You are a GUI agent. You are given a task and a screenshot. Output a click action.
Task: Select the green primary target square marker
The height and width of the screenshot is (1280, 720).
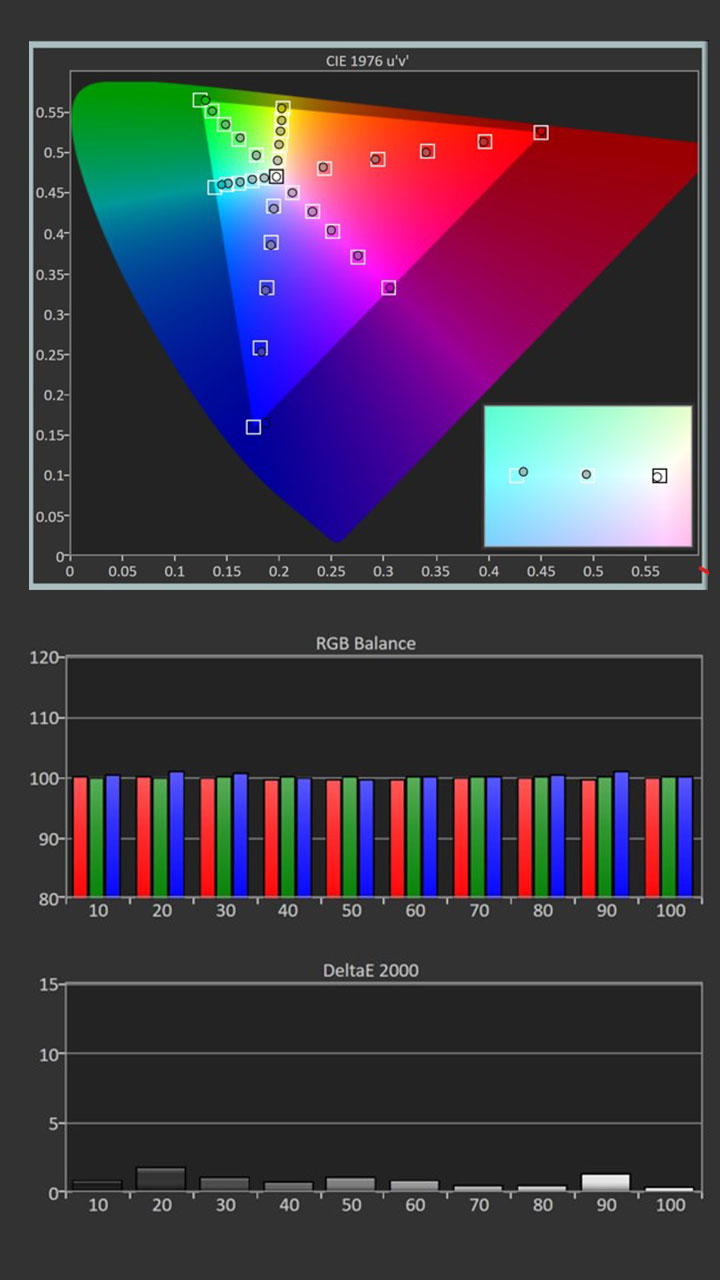[x=200, y=100]
